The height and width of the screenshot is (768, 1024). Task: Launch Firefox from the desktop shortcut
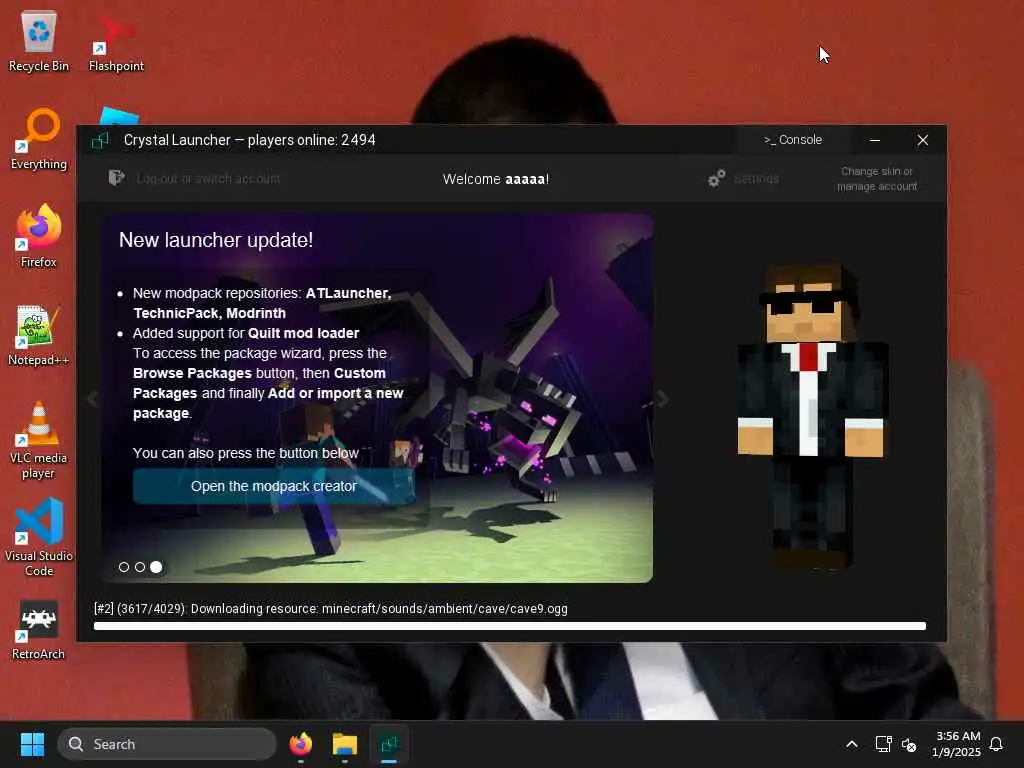[39, 236]
